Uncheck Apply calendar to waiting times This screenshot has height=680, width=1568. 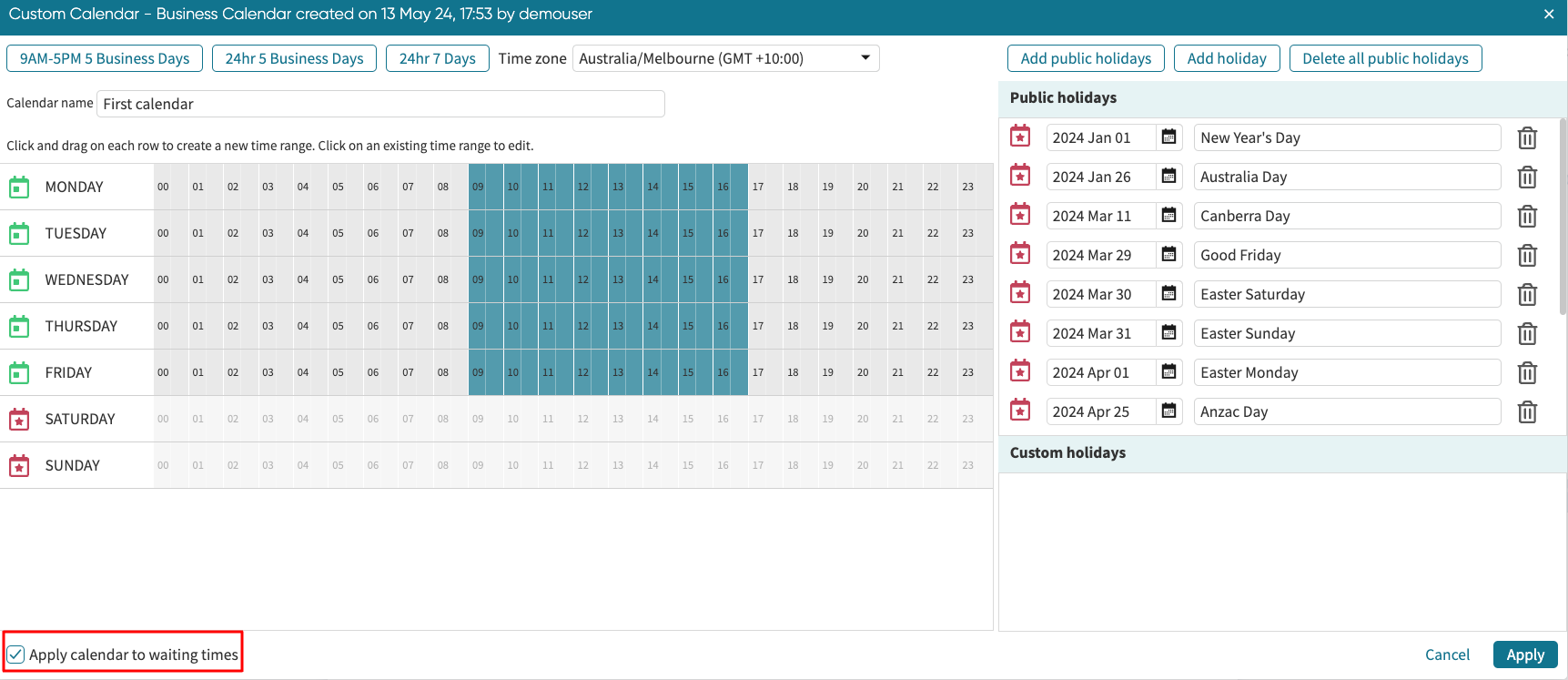(16, 655)
